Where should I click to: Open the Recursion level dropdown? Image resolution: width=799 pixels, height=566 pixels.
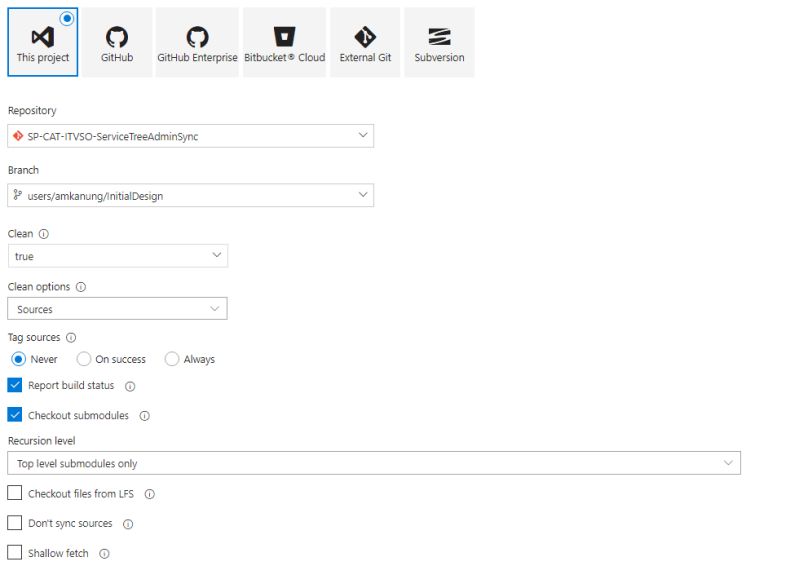(x=374, y=463)
